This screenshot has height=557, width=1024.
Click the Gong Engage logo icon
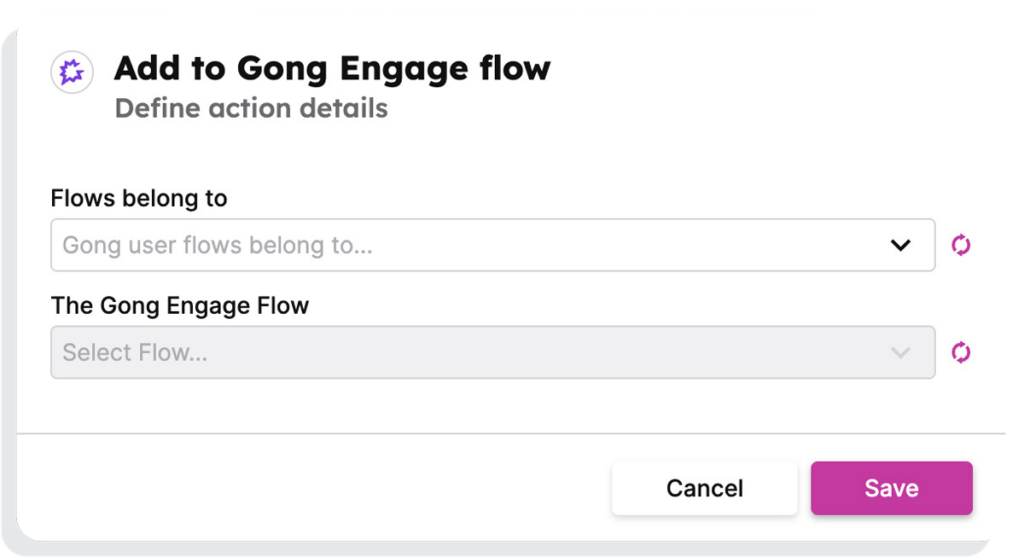[x=72, y=72]
